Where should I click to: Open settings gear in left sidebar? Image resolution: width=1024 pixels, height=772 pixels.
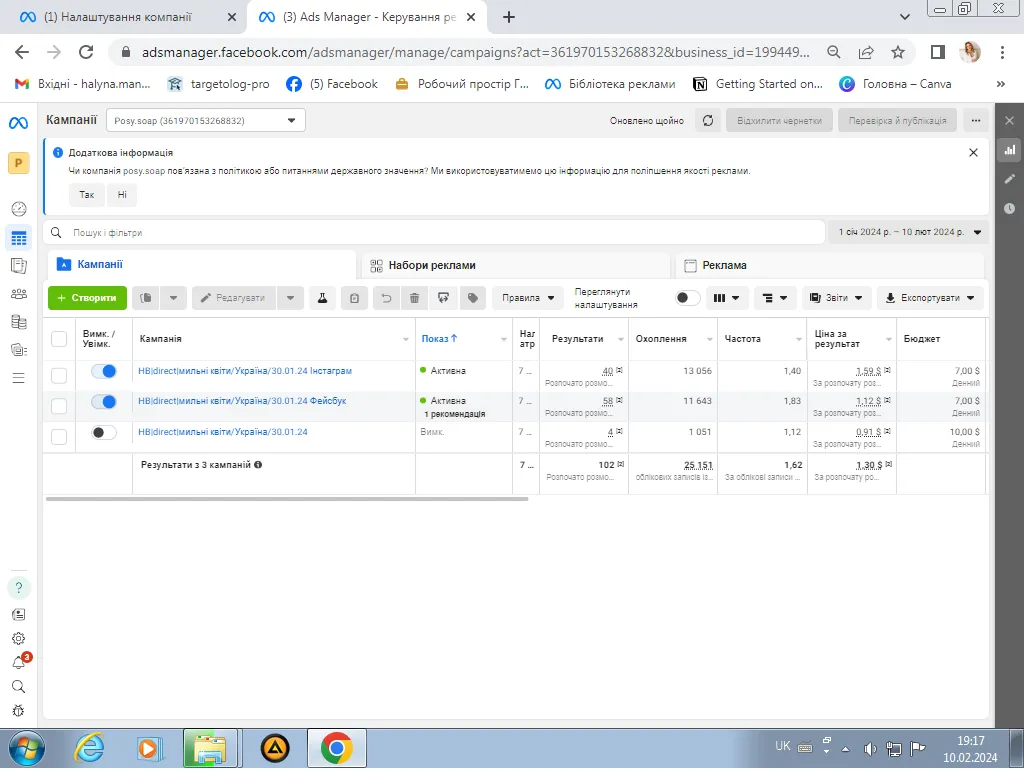coord(18,638)
